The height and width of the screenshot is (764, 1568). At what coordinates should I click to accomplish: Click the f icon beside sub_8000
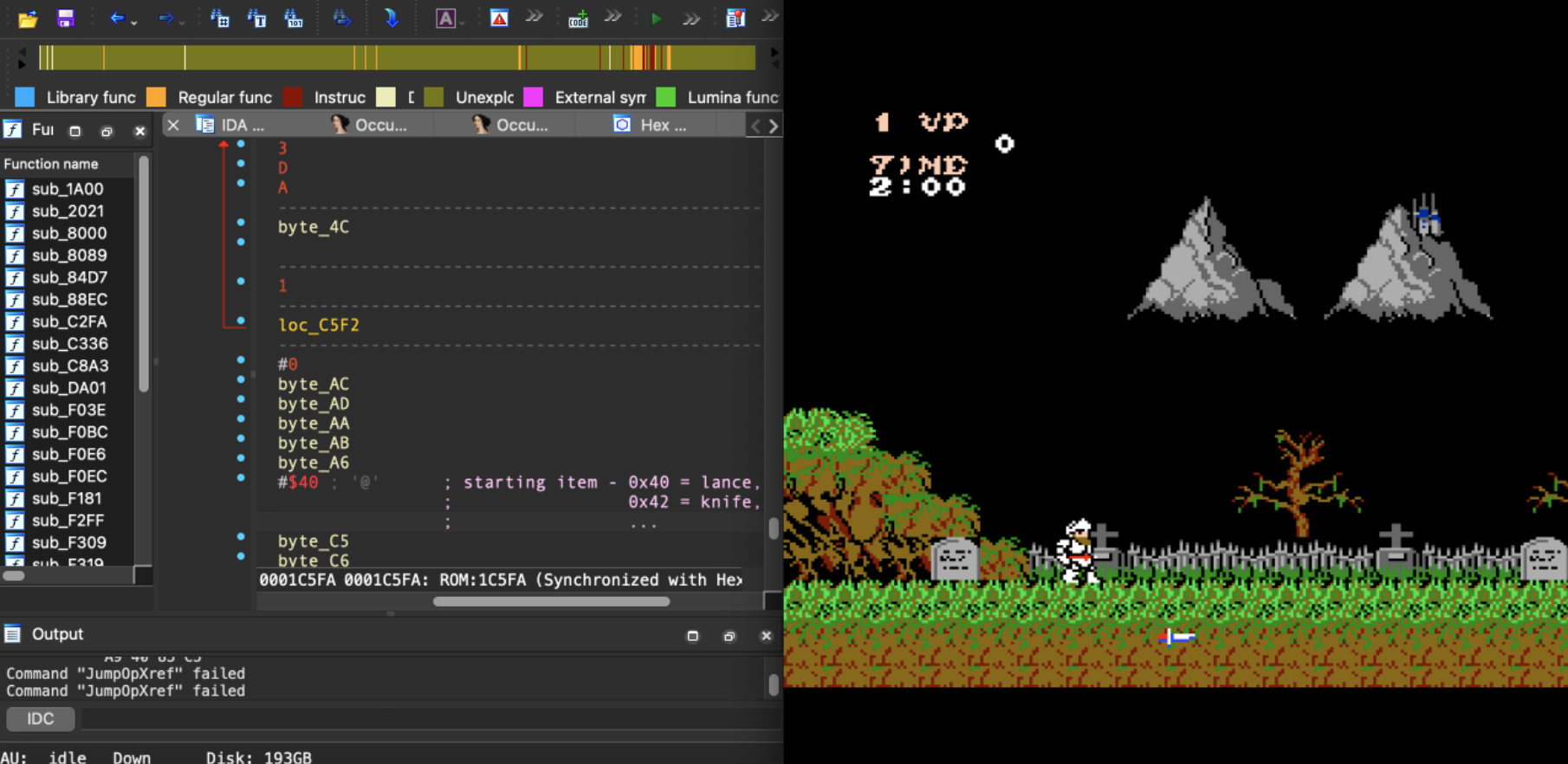[15, 233]
